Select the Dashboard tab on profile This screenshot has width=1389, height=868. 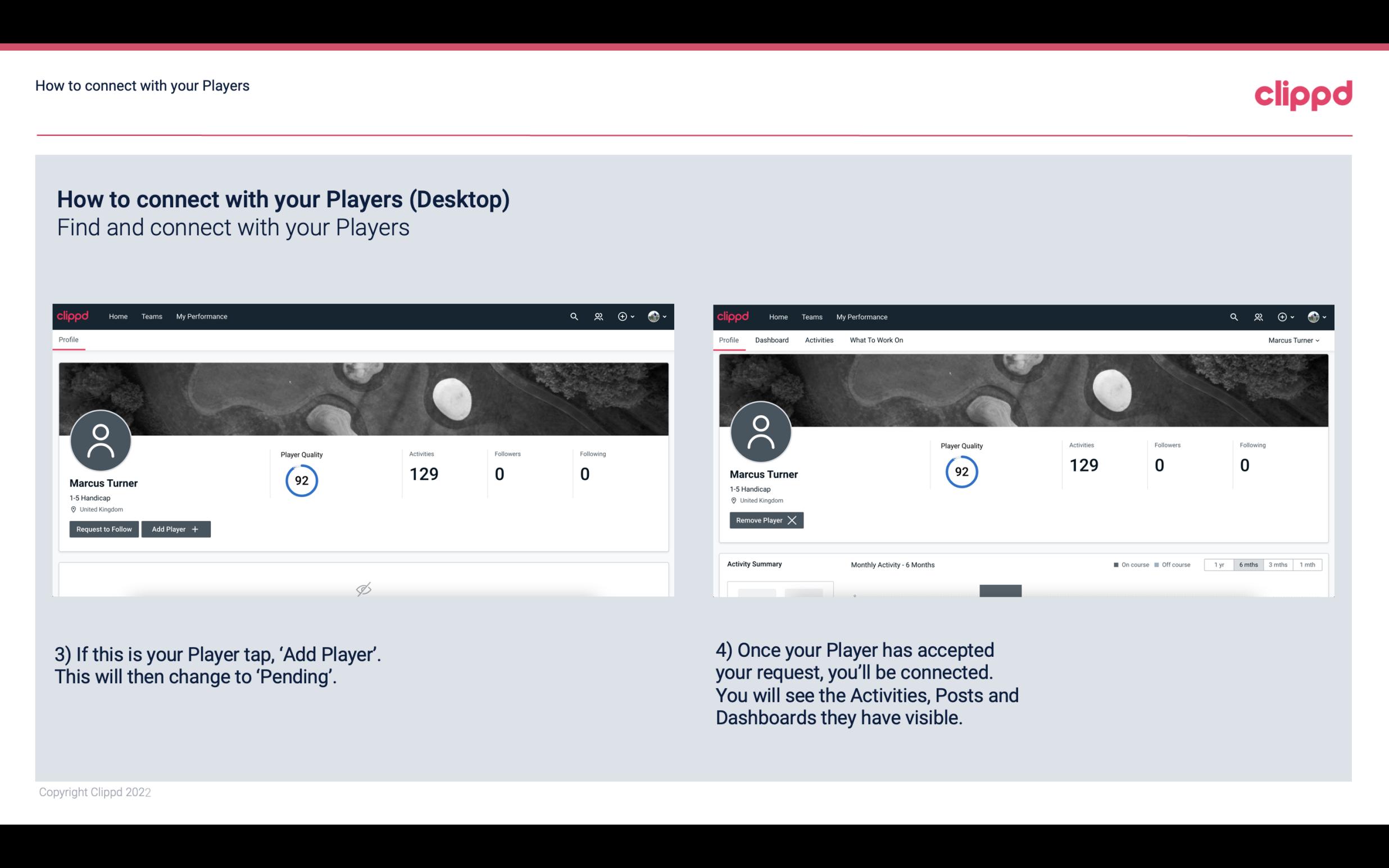[770, 340]
